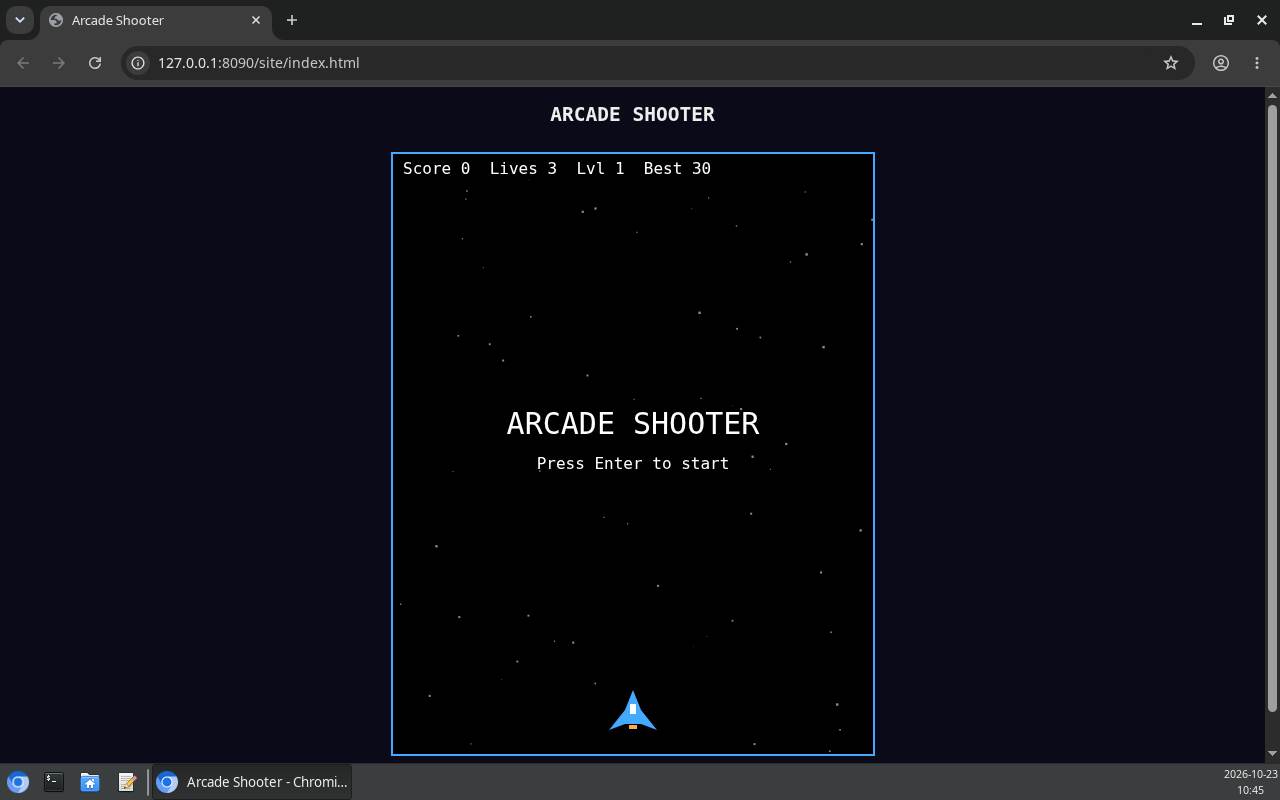Launch the terminal from the taskbar

pos(54,782)
